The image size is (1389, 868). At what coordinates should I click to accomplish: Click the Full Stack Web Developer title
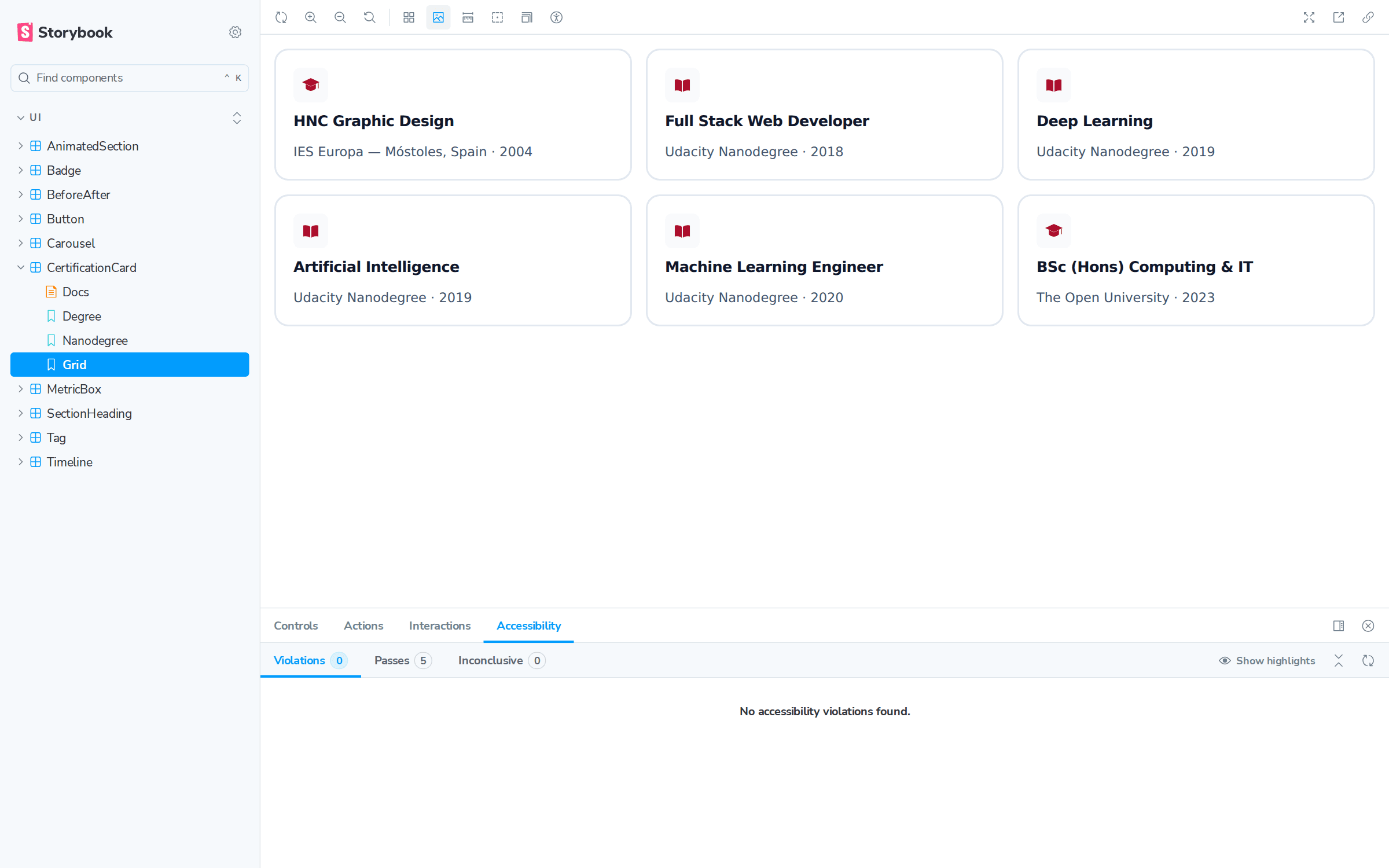(767, 120)
